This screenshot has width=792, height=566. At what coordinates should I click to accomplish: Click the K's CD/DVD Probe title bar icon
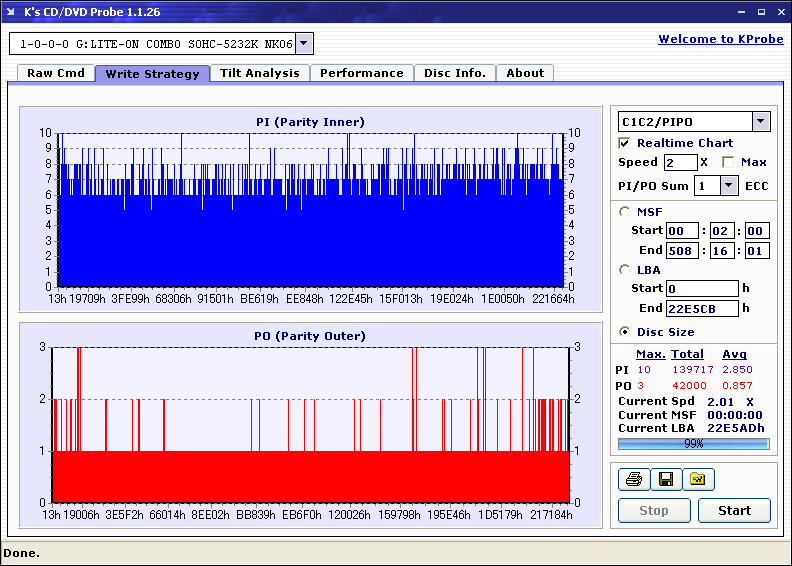pyautogui.click(x=11, y=12)
